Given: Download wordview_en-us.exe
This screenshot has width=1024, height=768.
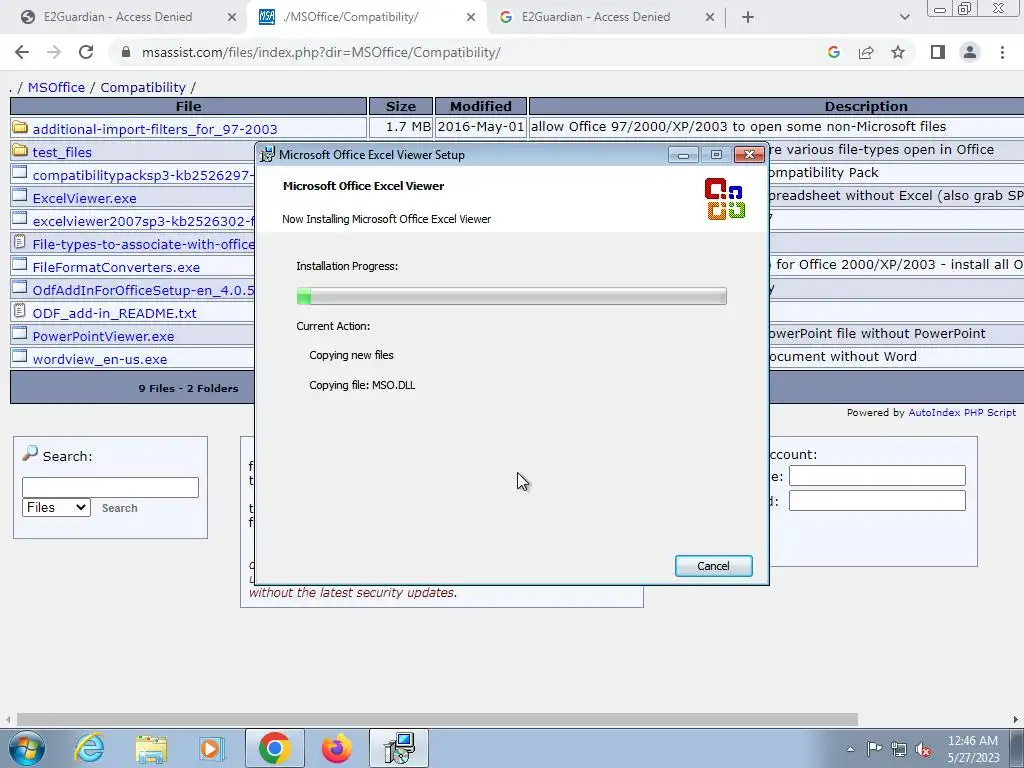Looking at the screenshot, I should click(x=100, y=359).
